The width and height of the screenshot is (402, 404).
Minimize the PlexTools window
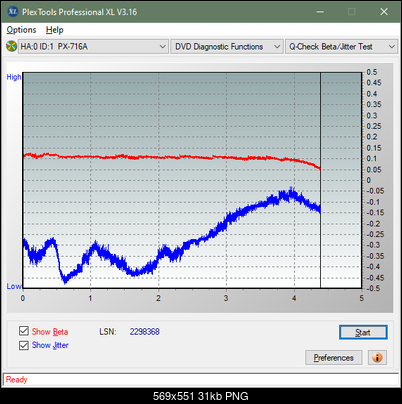[x=320, y=12]
